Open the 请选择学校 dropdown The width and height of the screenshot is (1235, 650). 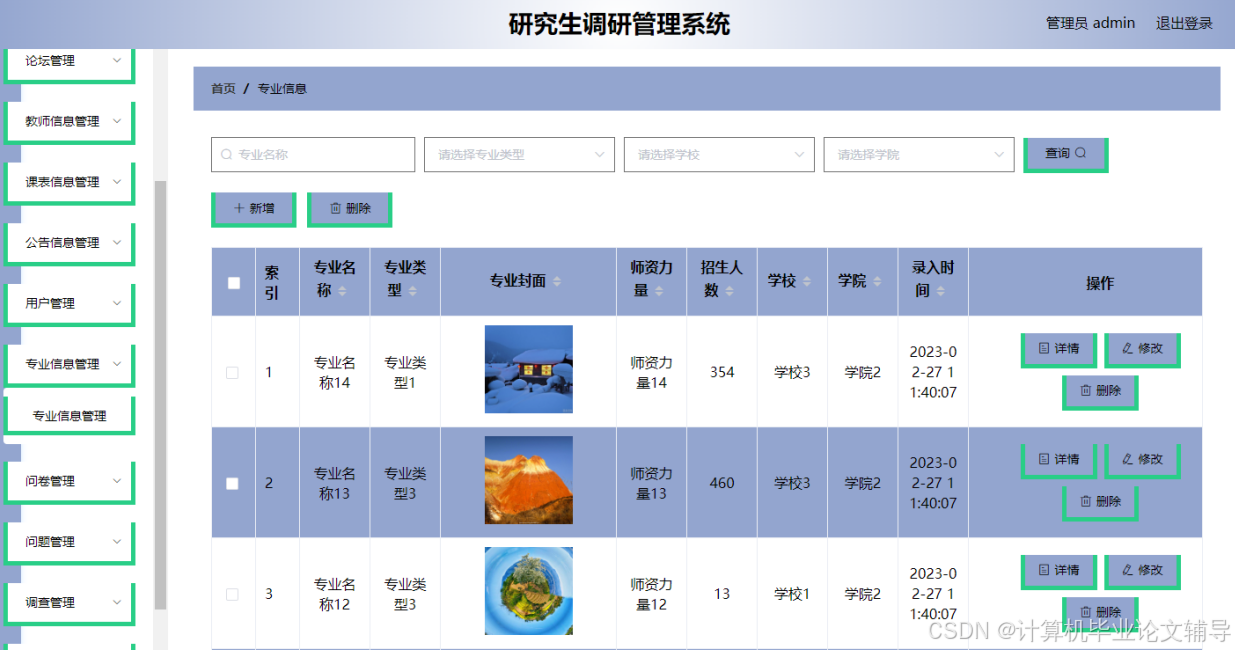719,154
